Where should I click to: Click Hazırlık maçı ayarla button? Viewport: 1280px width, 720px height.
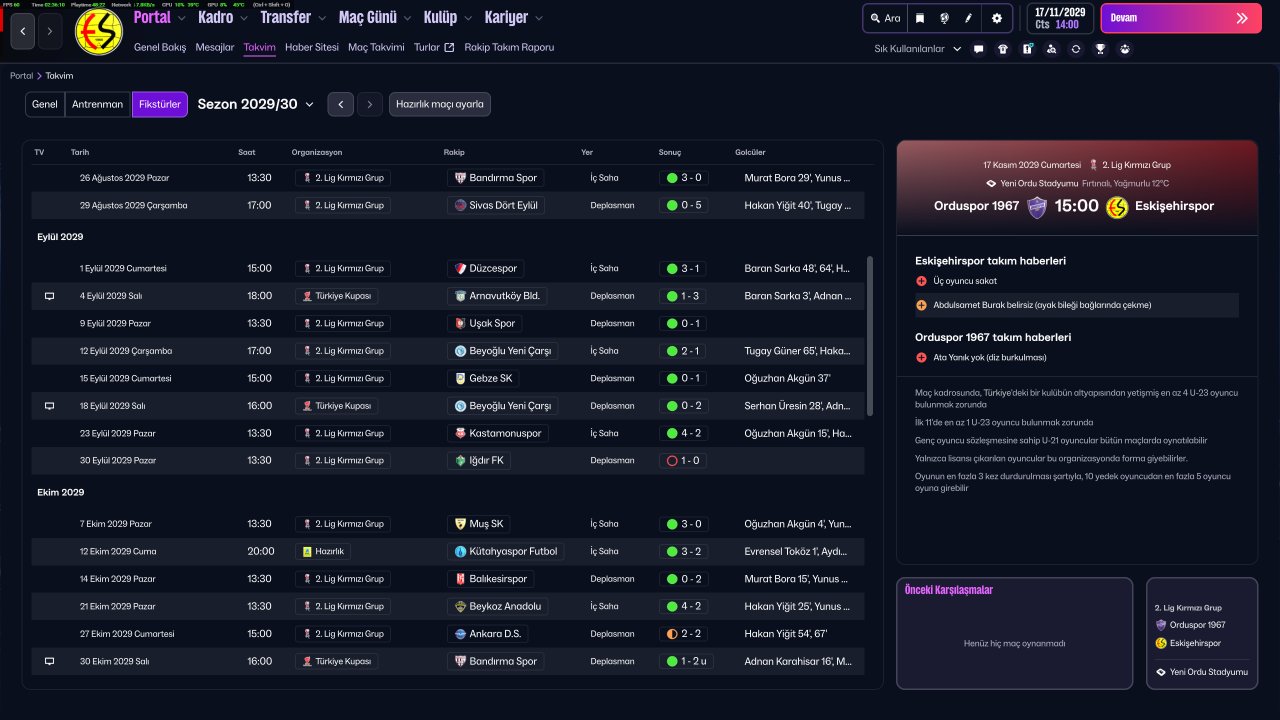(x=440, y=104)
